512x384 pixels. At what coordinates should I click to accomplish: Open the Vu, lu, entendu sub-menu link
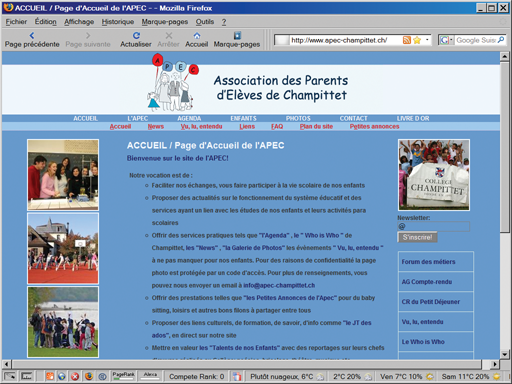coord(201,126)
